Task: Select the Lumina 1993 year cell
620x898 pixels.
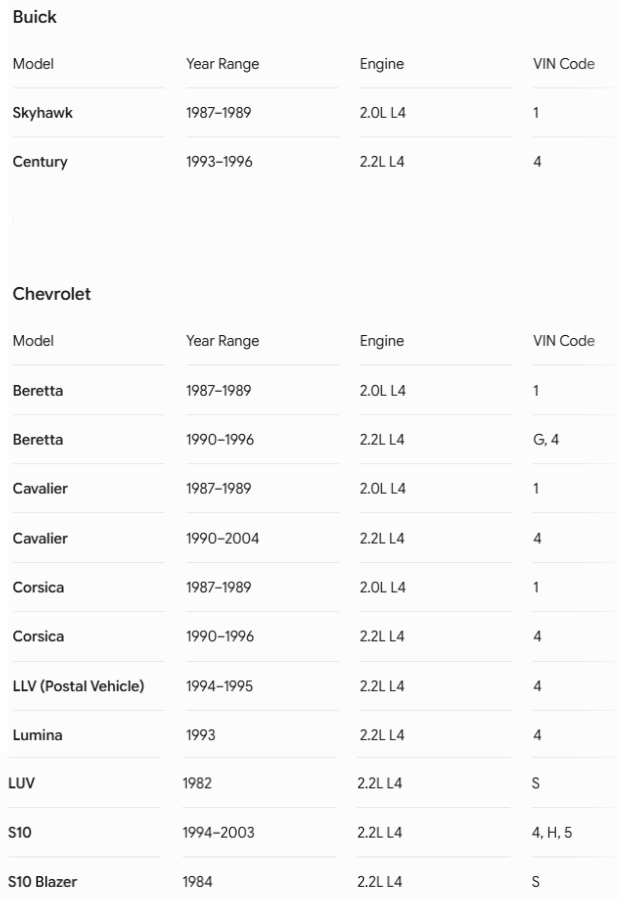Action: coord(200,735)
